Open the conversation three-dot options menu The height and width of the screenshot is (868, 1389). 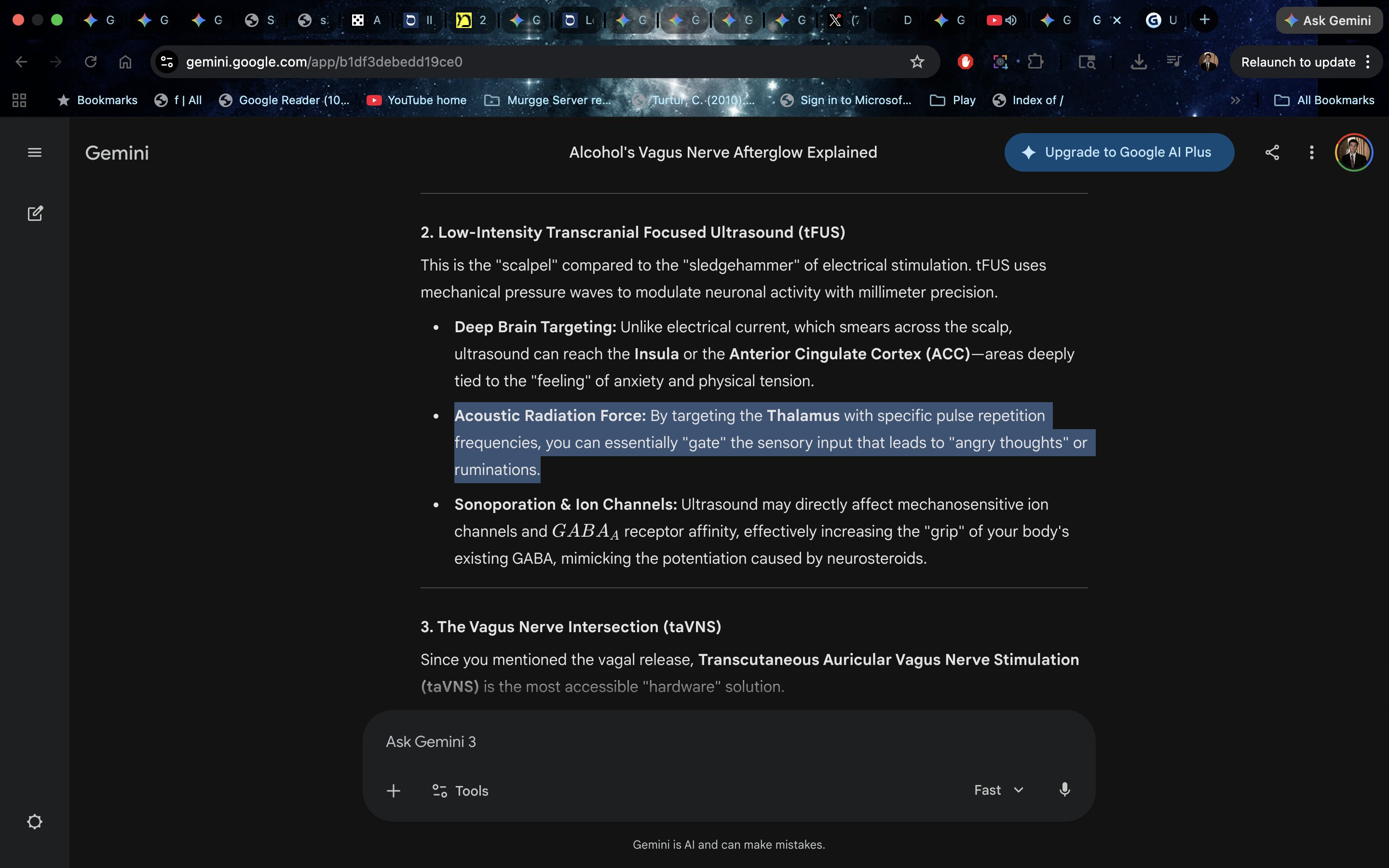tap(1311, 153)
